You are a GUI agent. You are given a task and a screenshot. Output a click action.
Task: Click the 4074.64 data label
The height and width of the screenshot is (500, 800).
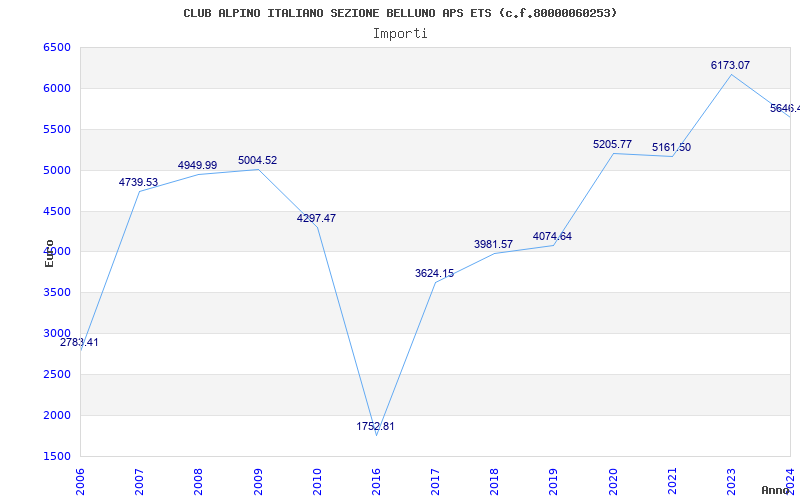coord(553,236)
